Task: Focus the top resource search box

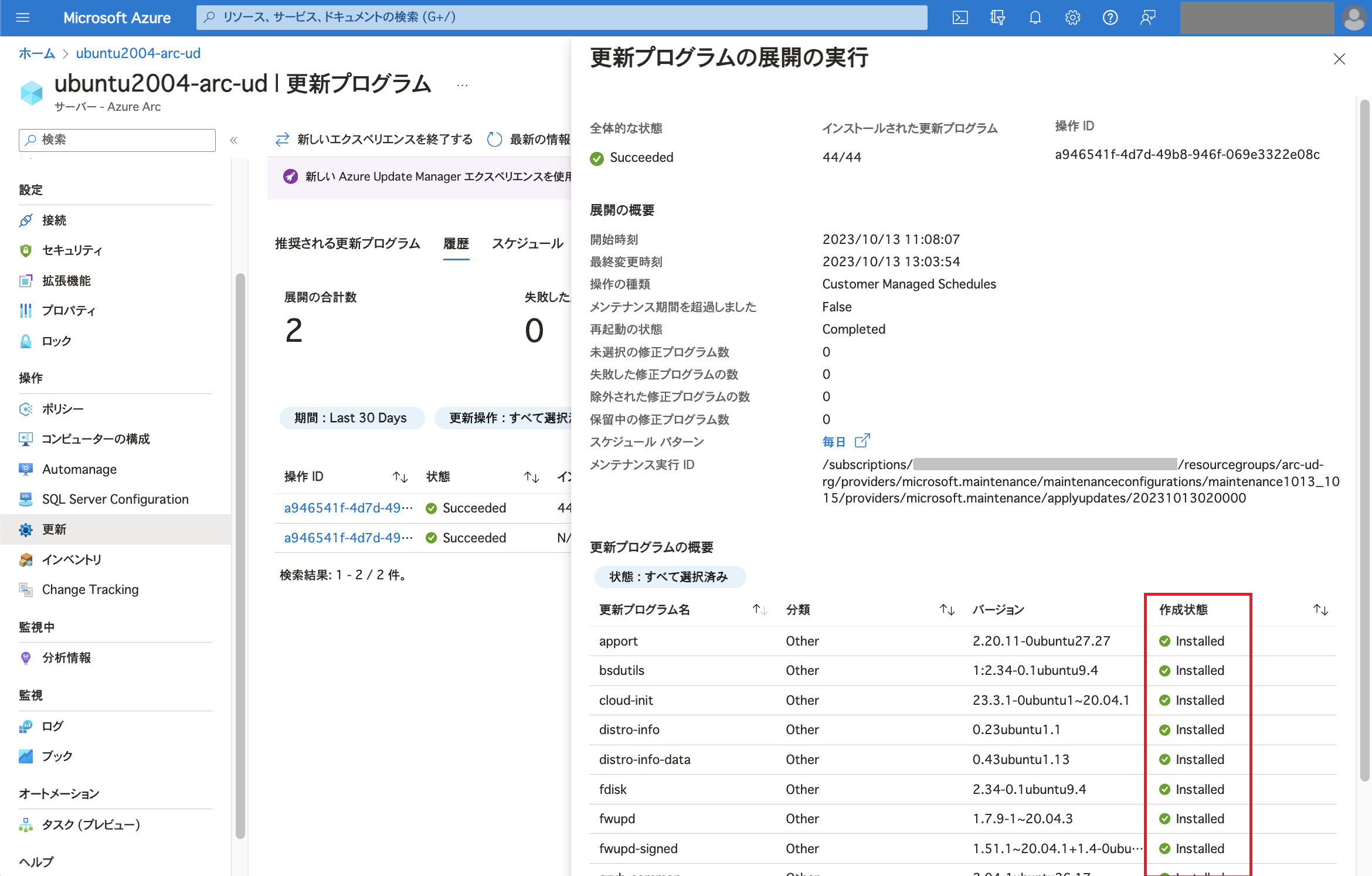Action: pos(562,18)
